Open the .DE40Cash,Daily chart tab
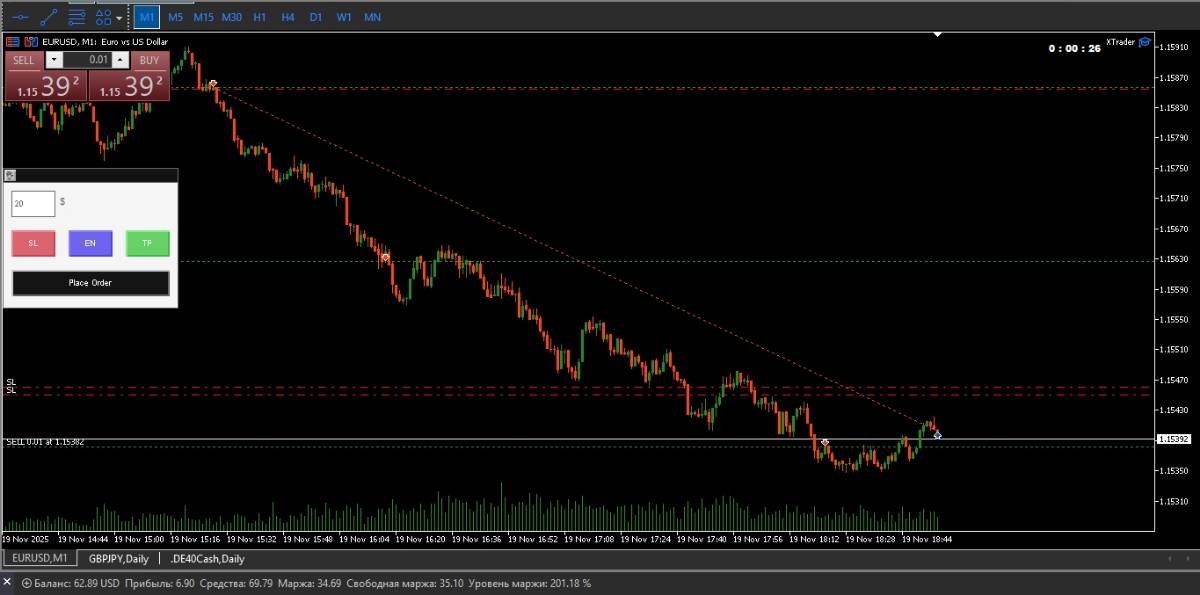Image resolution: width=1200 pixels, height=595 pixels. [207, 558]
